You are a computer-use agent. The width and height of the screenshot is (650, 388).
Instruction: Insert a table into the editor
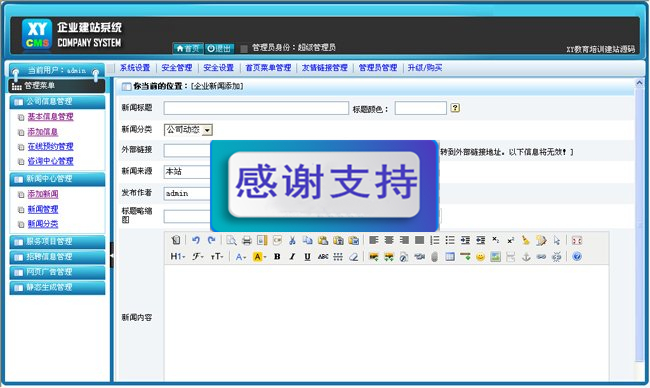tap(450, 257)
